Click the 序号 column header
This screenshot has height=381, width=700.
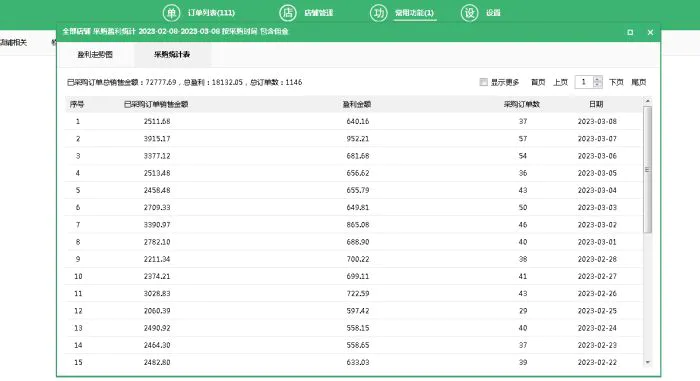click(x=77, y=104)
